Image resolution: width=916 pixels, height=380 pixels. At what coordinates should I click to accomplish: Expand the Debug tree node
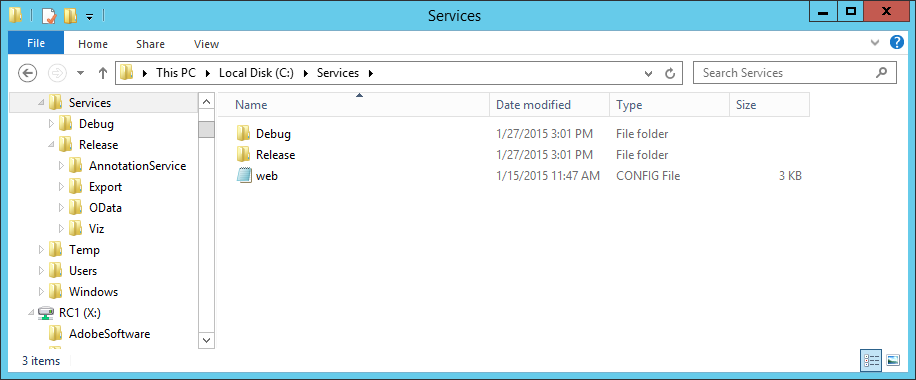click(x=51, y=124)
